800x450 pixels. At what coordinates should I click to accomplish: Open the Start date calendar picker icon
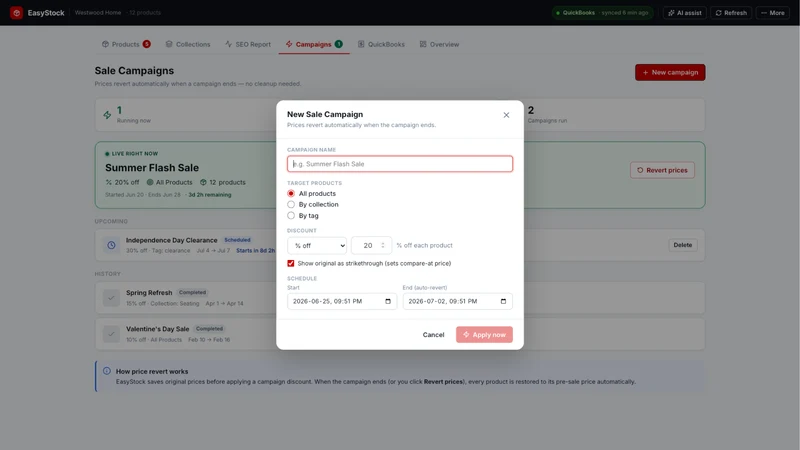tap(388, 301)
